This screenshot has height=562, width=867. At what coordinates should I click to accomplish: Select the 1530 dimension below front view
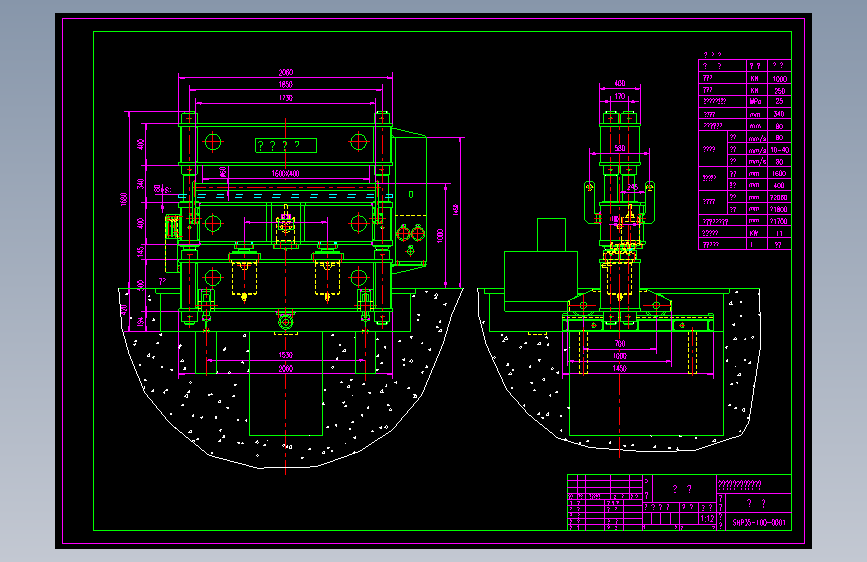tap(285, 355)
